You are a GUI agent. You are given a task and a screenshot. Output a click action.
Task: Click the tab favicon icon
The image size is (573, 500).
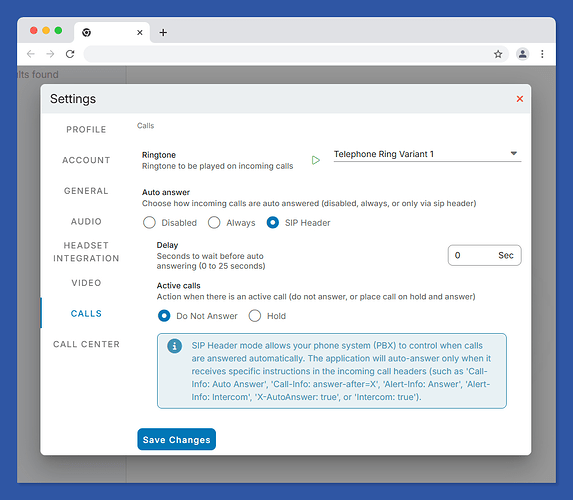(86, 33)
